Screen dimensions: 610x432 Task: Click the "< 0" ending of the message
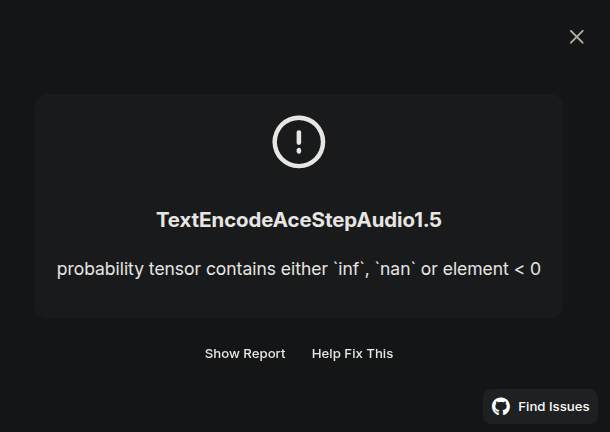click(528, 269)
